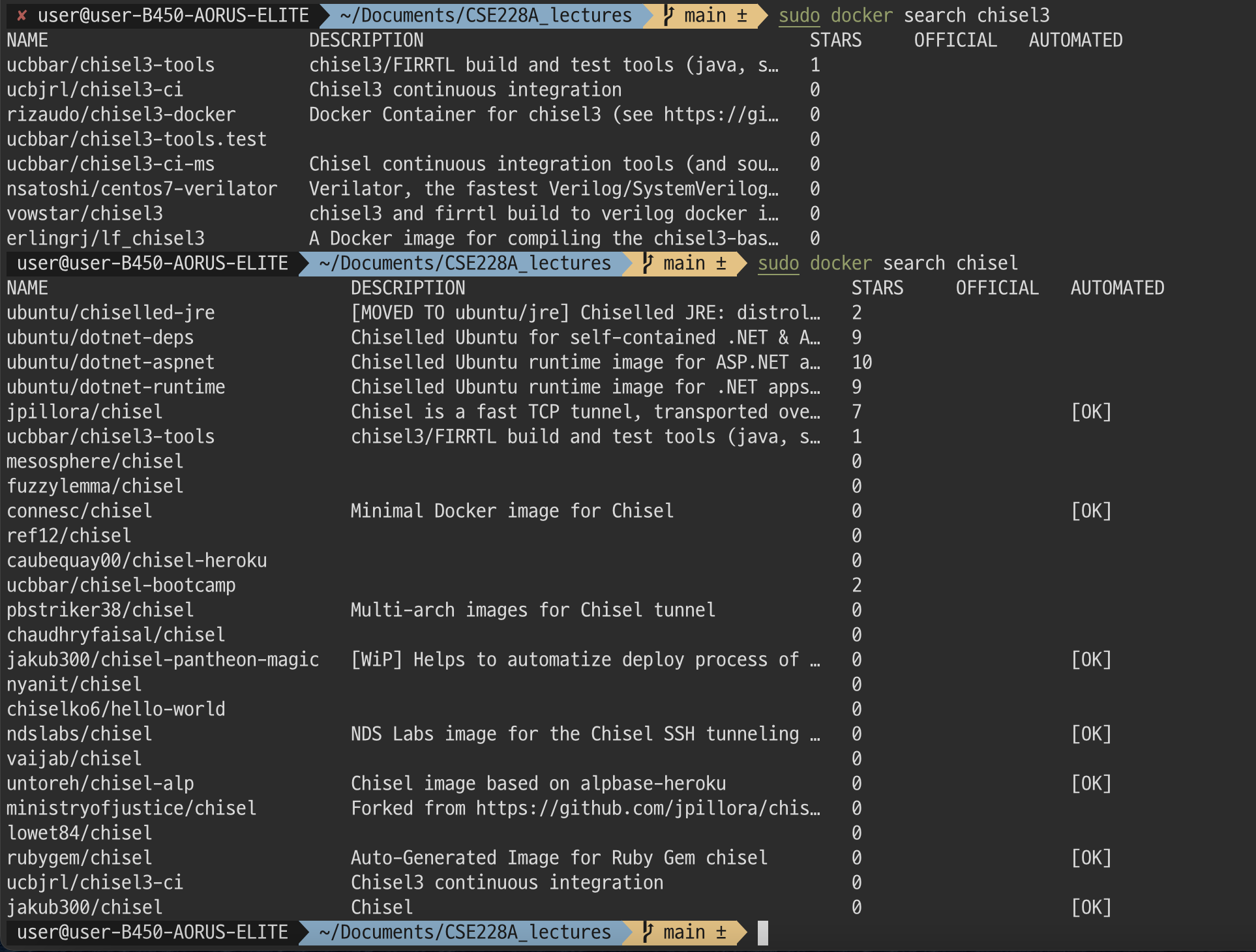Click 'vaijab/chisel' row name
This screenshot has height=952, width=1256.
coord(74,759)
